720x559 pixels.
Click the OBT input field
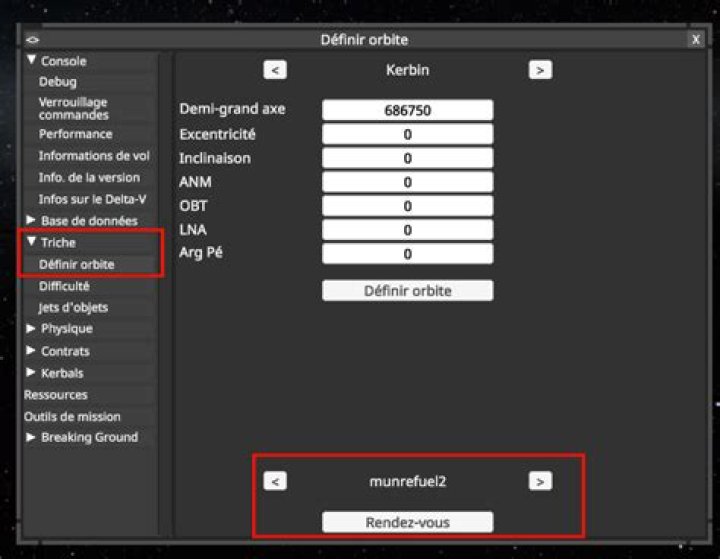408,206
